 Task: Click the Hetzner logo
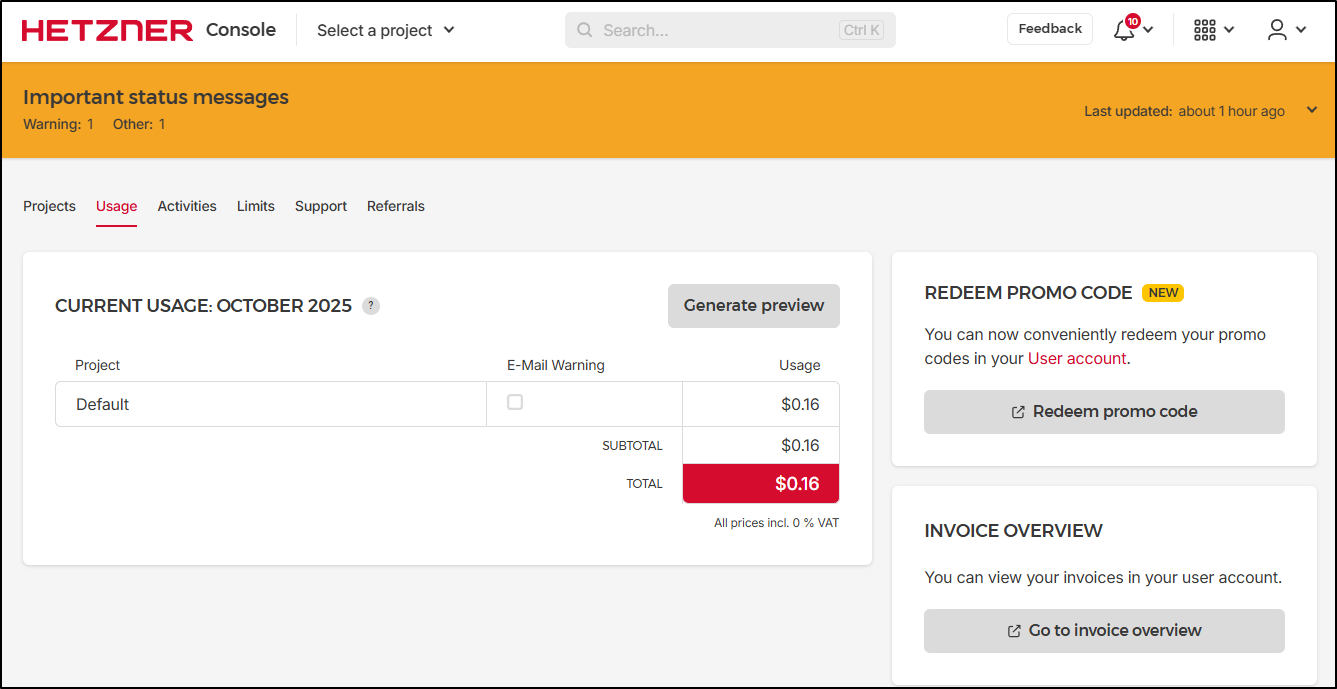107,30
